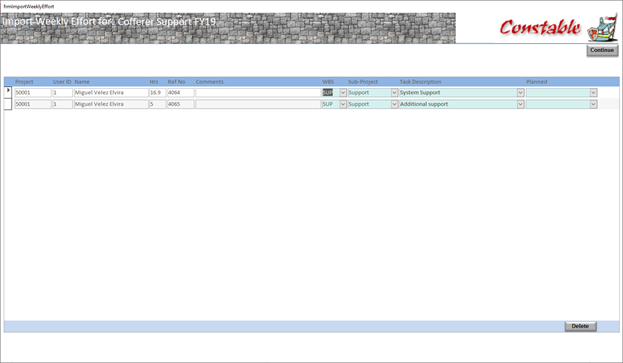Open Planned dropdown in System Support row
Viewport: 623px width, 363px height.
[593, 93]
